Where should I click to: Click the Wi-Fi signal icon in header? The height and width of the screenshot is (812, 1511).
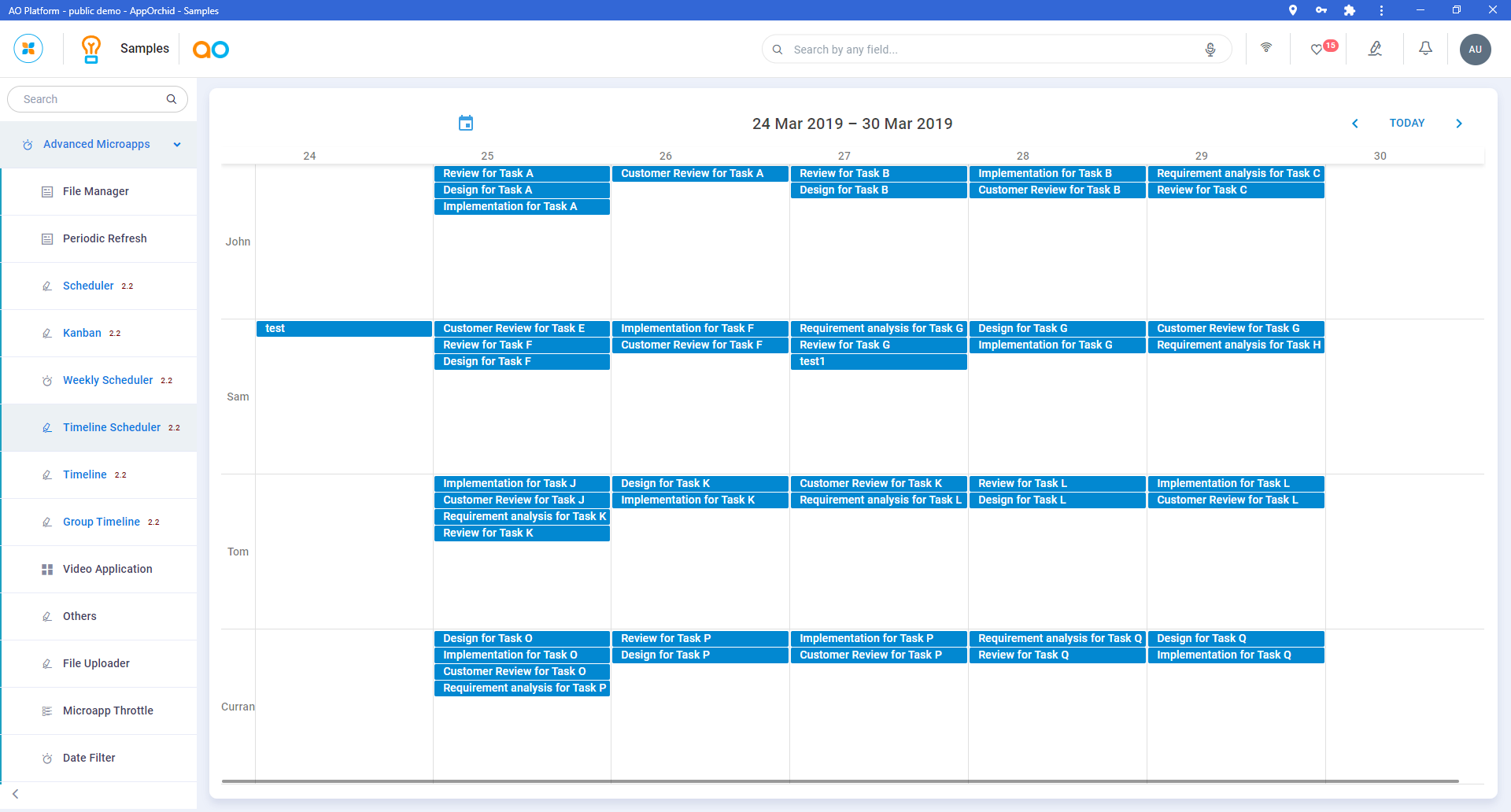tap(1266, 48)
